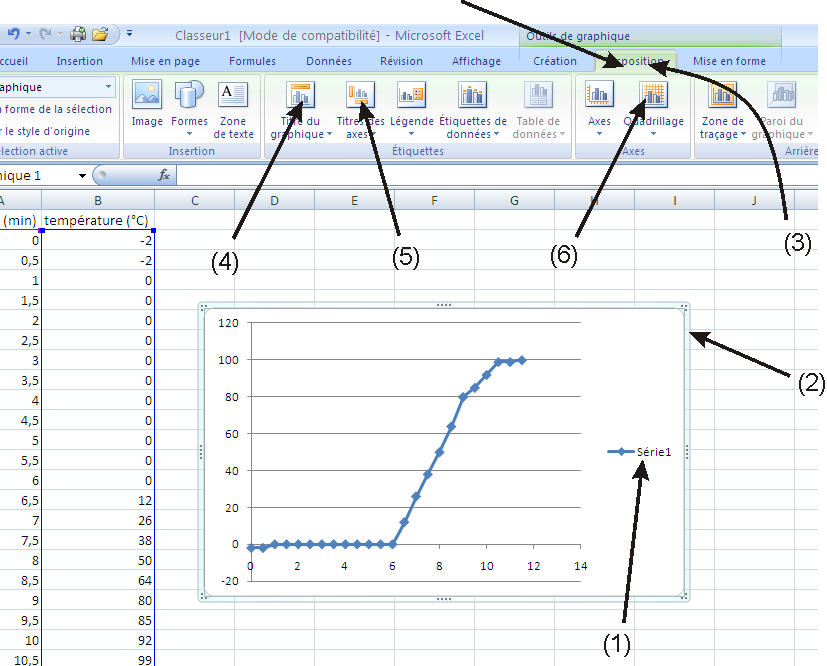Click the insert function fx button
The width and height of the screenshot is (827, 666).
click(x=165, y=175)
